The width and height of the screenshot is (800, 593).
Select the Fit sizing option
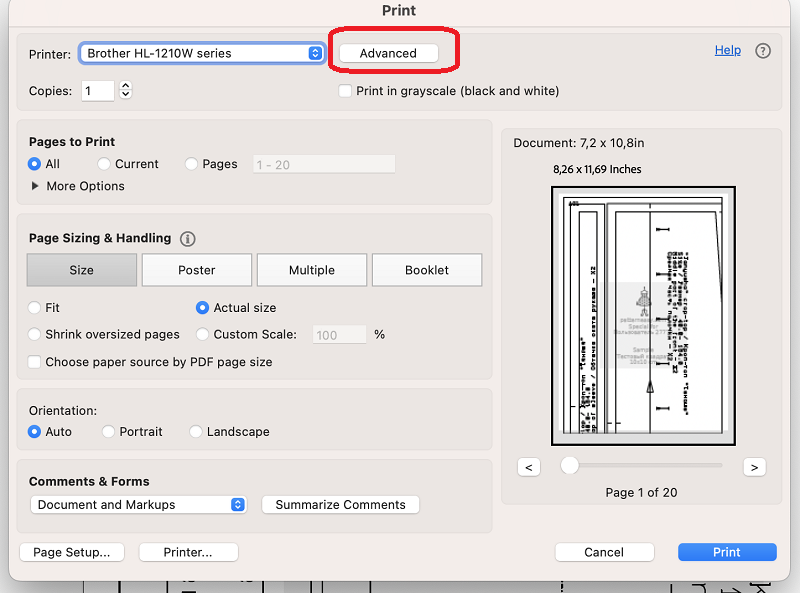coord(35,308)
